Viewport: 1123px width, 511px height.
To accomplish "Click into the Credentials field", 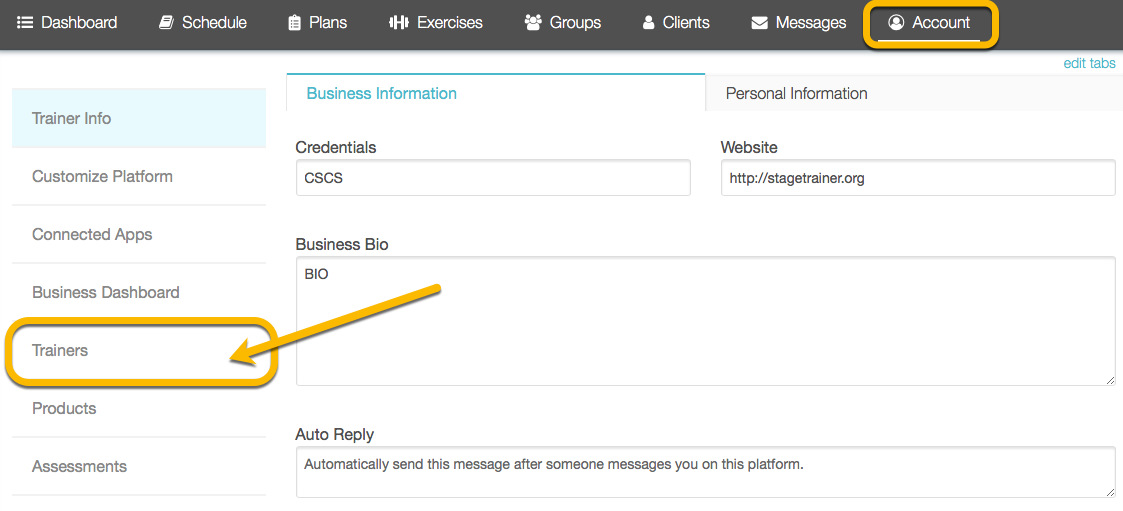I will [x=493, y=178].
